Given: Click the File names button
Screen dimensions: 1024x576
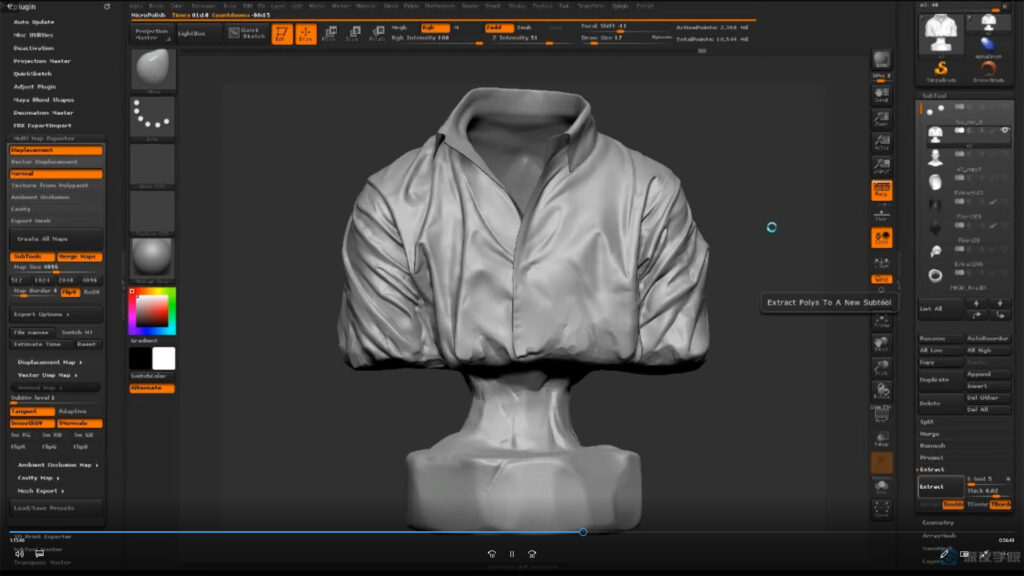Looking at the screenshot, I should coord(31,332).
